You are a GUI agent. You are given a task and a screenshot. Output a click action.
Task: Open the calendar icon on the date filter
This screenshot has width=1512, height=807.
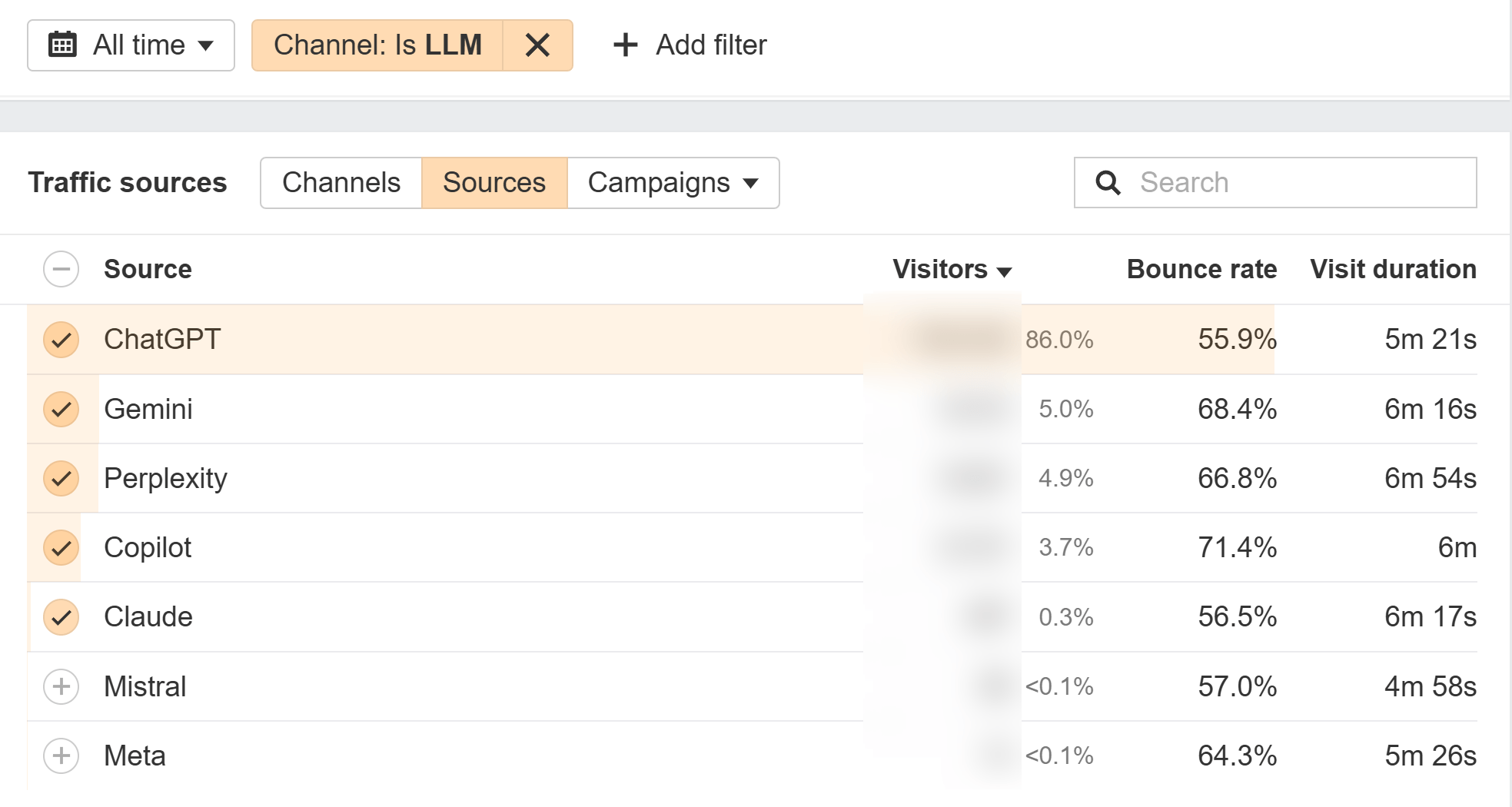click(65, 45)
